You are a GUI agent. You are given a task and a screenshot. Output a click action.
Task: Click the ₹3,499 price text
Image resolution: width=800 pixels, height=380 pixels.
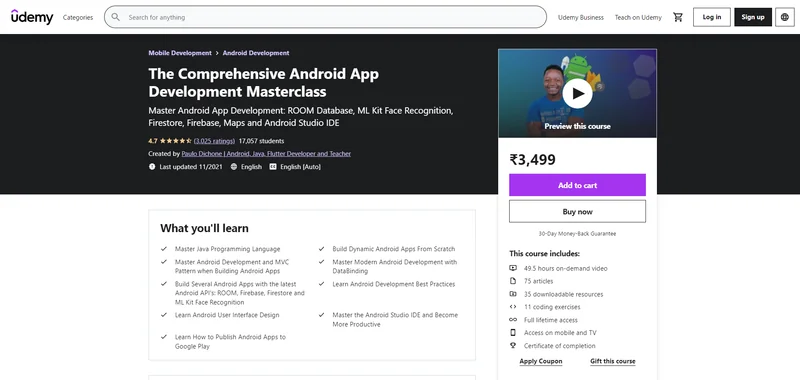point(532,160)
